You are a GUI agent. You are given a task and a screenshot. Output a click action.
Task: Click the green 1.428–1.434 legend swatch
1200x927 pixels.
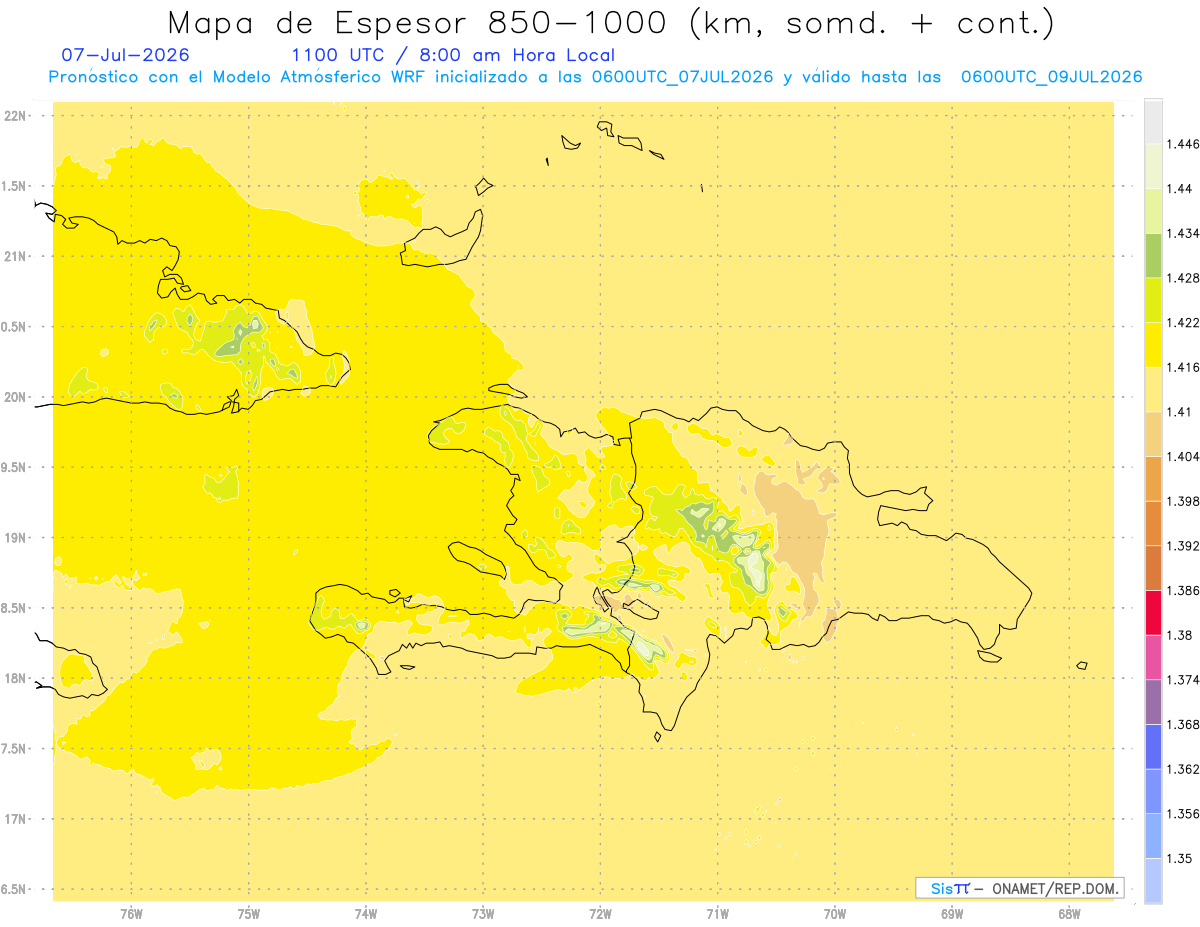pyautogui.click(x=1153, y=255)
